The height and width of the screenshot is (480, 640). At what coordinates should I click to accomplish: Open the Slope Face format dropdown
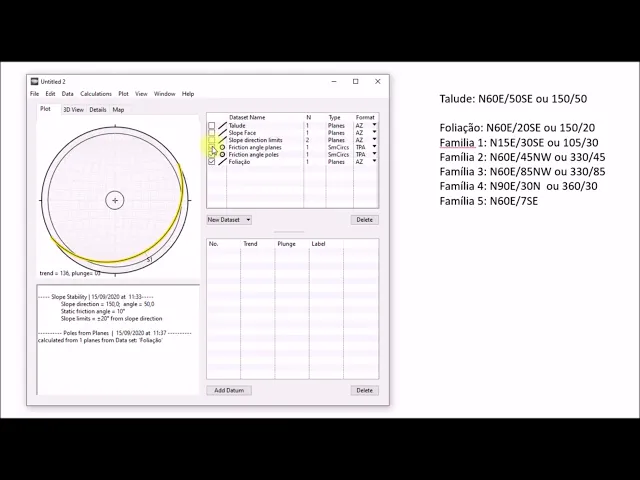click(374, 132)
